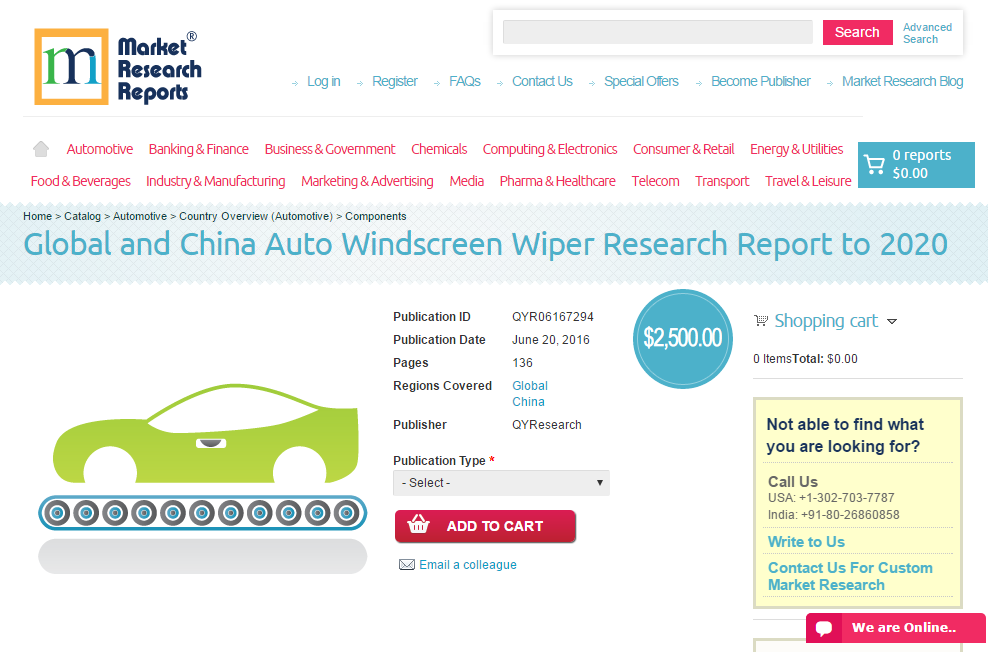988x652 pixels.
Task: Click Home in breadcrumb
Action: [38, 216]
